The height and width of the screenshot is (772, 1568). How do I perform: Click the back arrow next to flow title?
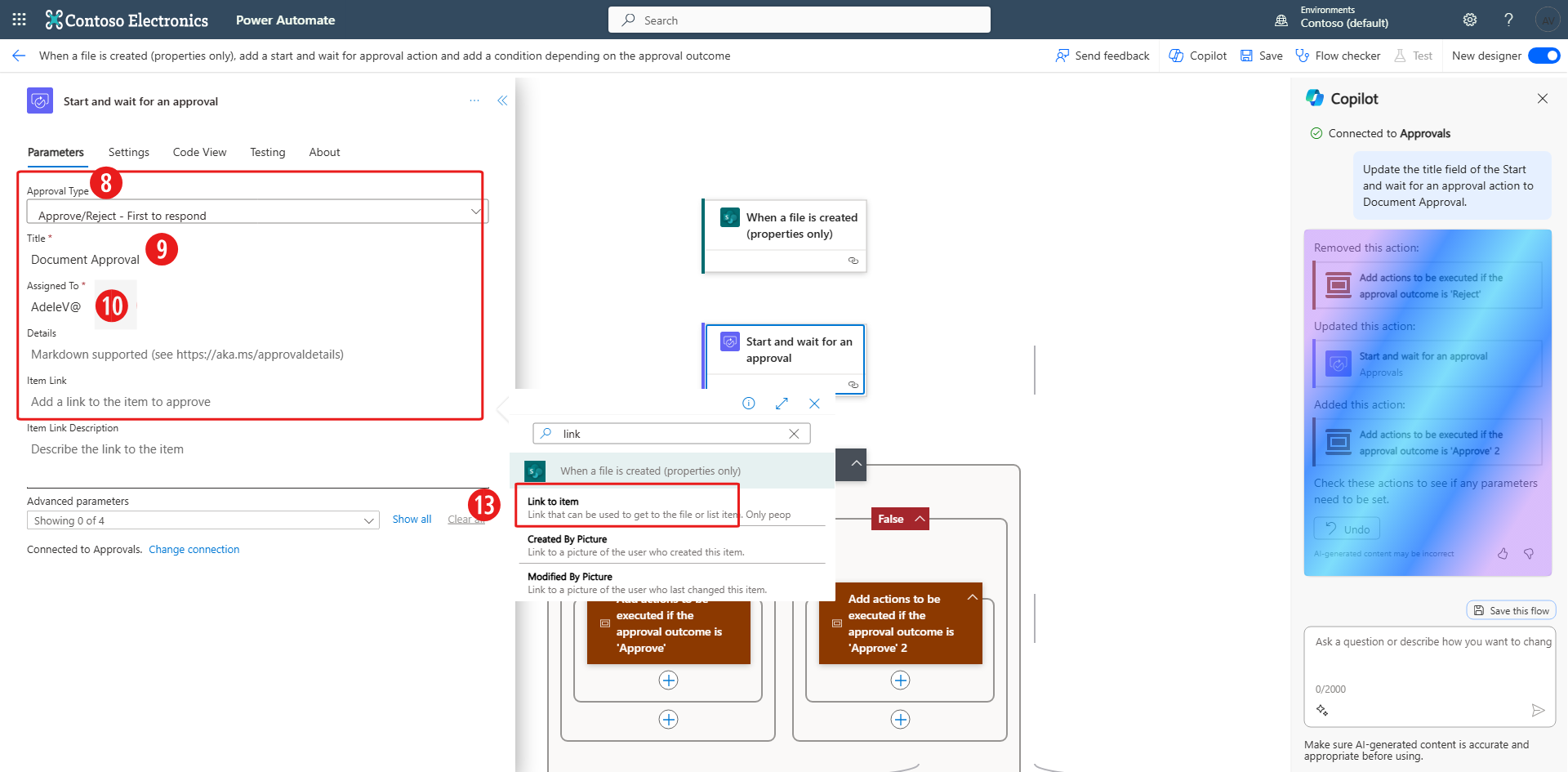[19, 56]
